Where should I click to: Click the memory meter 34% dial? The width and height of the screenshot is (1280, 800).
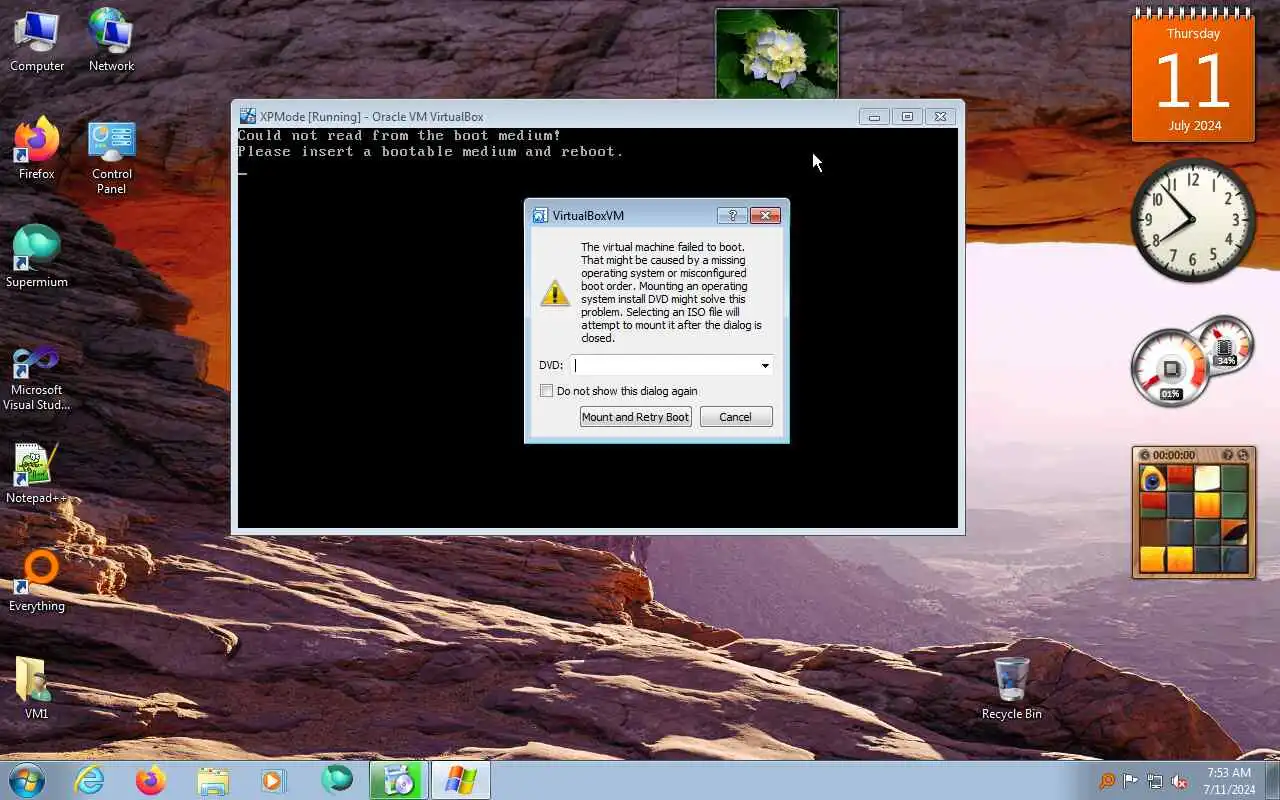click(1225, 343)
